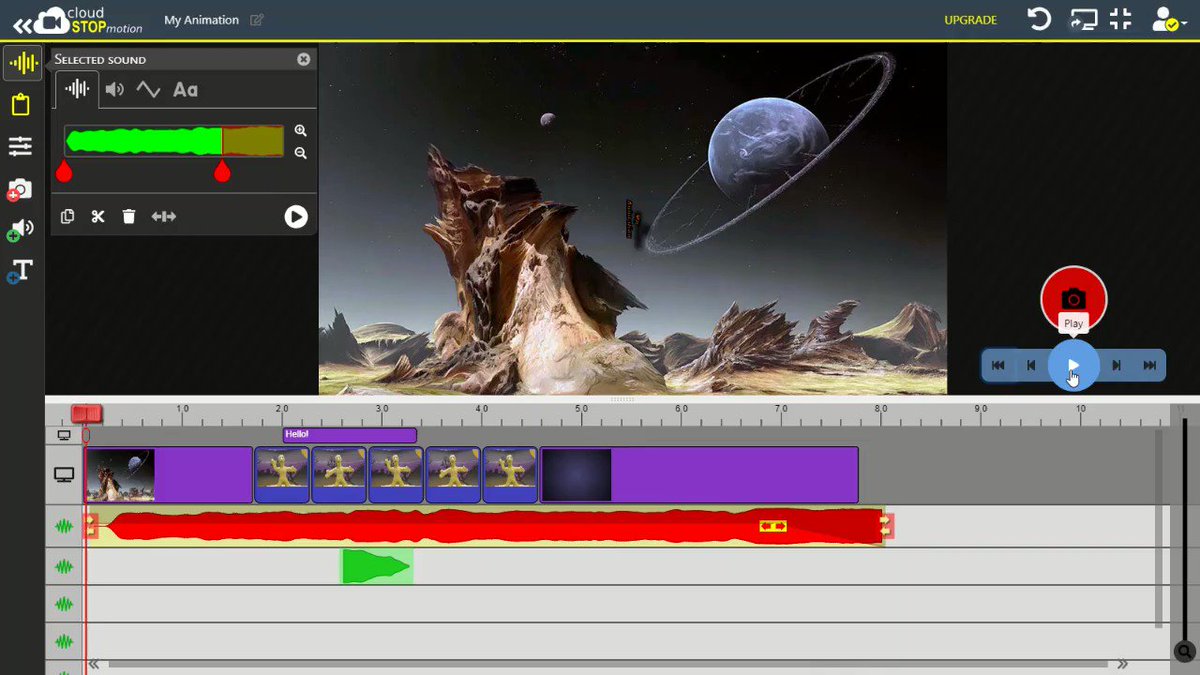Jump to the last frame

[1150, 365]
